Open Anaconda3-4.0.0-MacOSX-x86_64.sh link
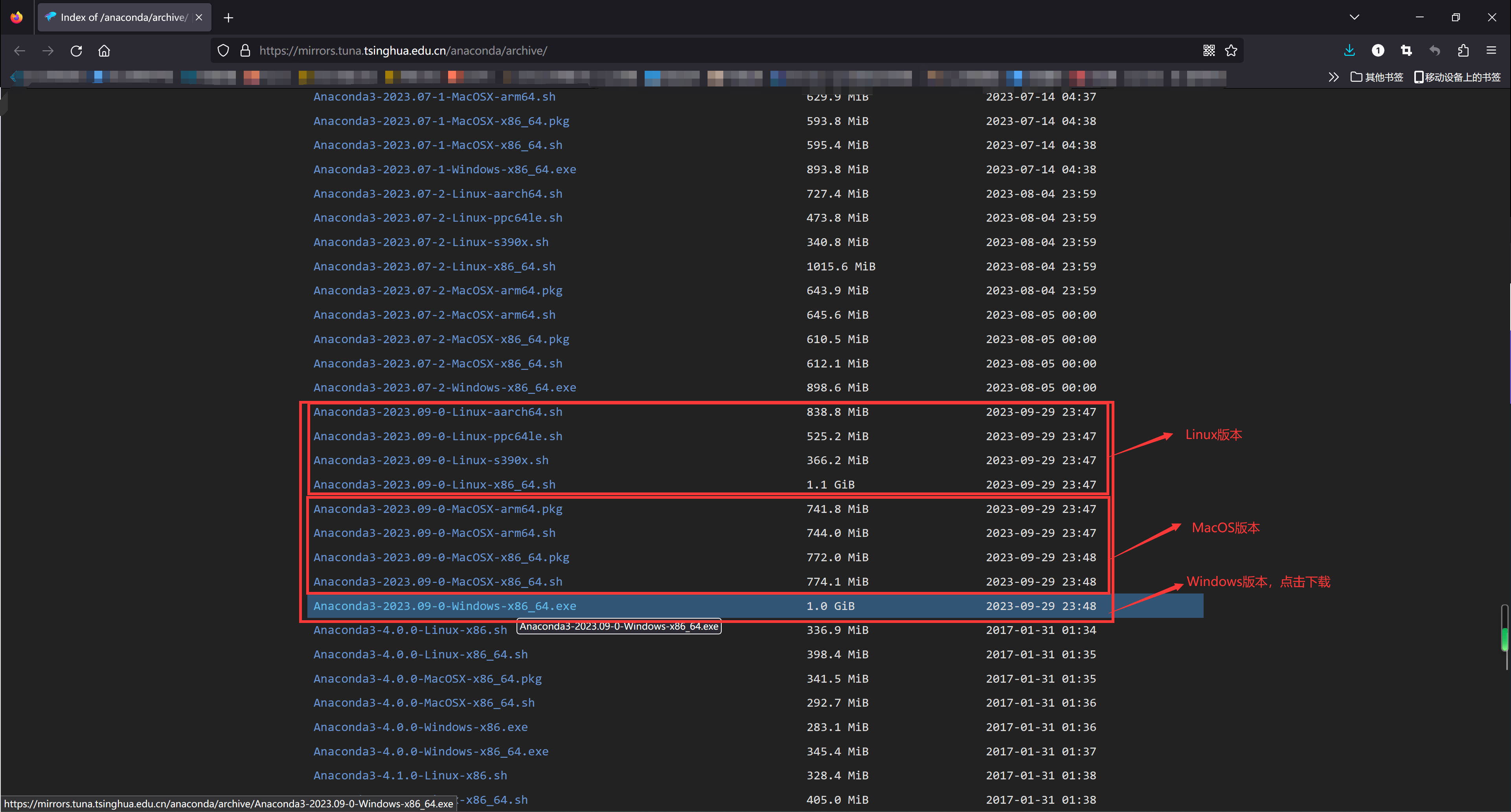 point(424,703)
